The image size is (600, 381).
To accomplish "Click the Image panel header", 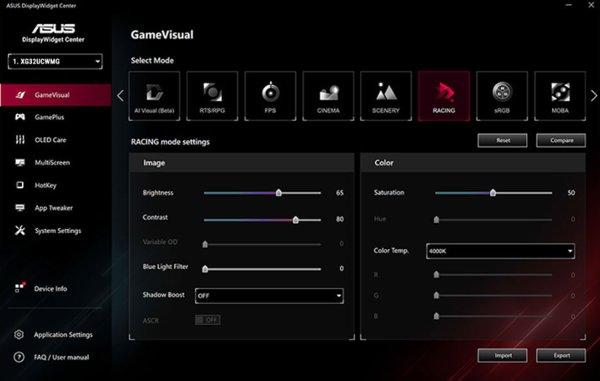I will [x=242, y=163].
